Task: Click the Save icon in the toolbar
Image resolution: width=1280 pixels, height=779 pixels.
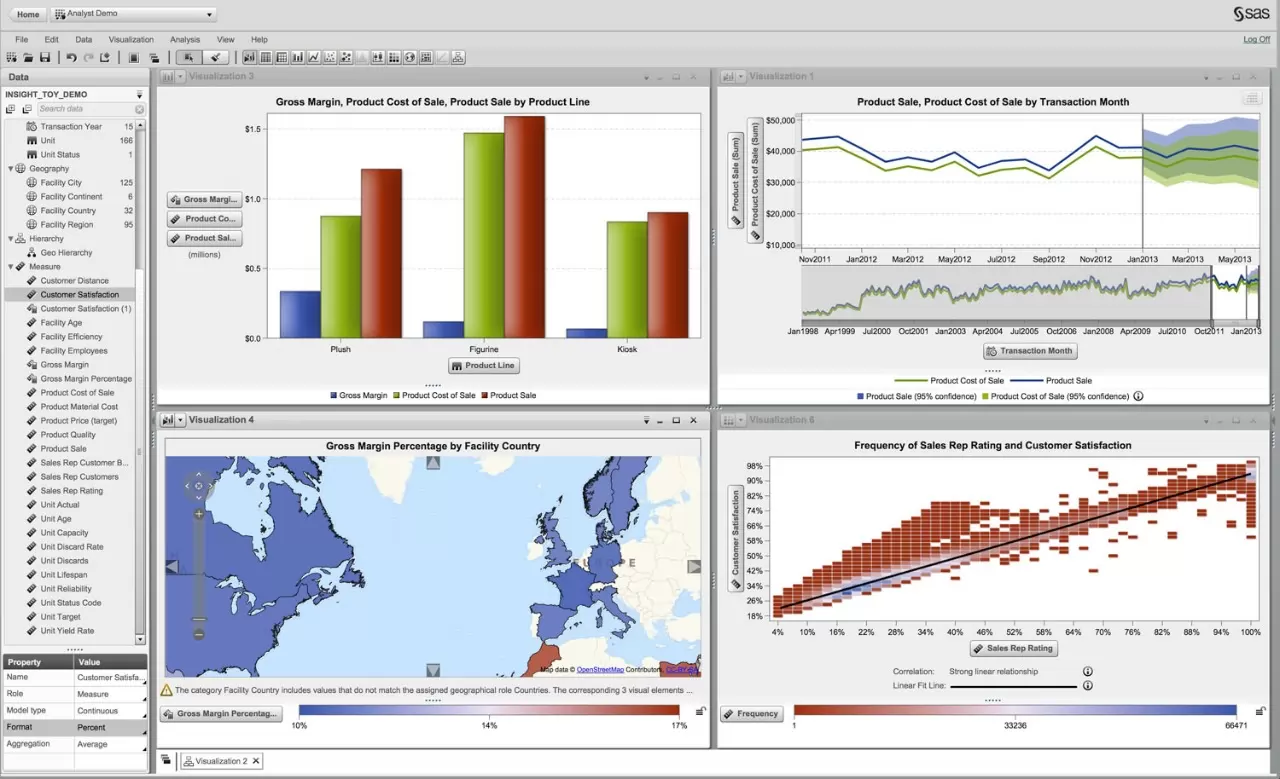Action: tap(45, 58)
